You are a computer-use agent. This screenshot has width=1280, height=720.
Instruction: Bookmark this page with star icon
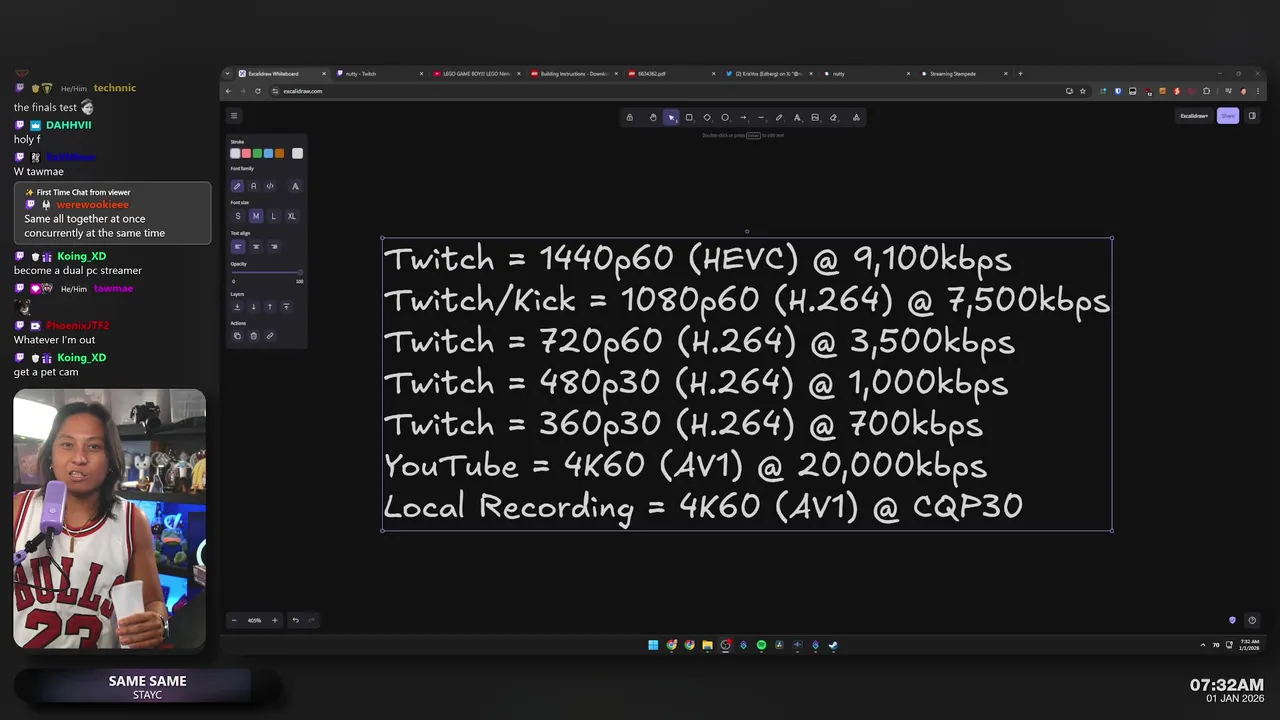[x=1083, y=91]
